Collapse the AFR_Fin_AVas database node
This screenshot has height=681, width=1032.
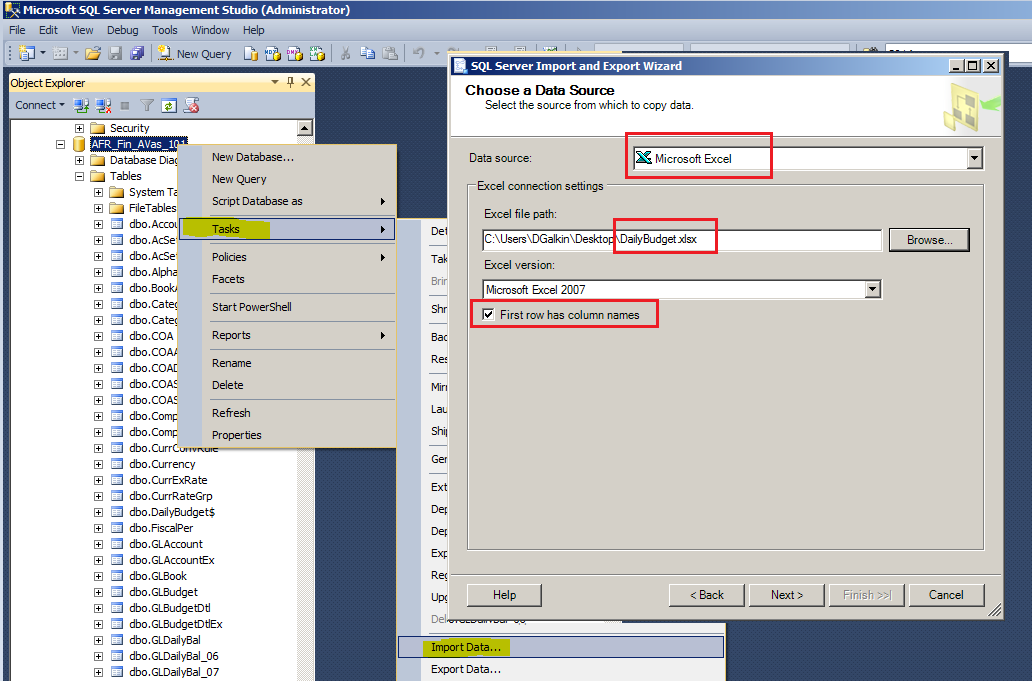61,144
